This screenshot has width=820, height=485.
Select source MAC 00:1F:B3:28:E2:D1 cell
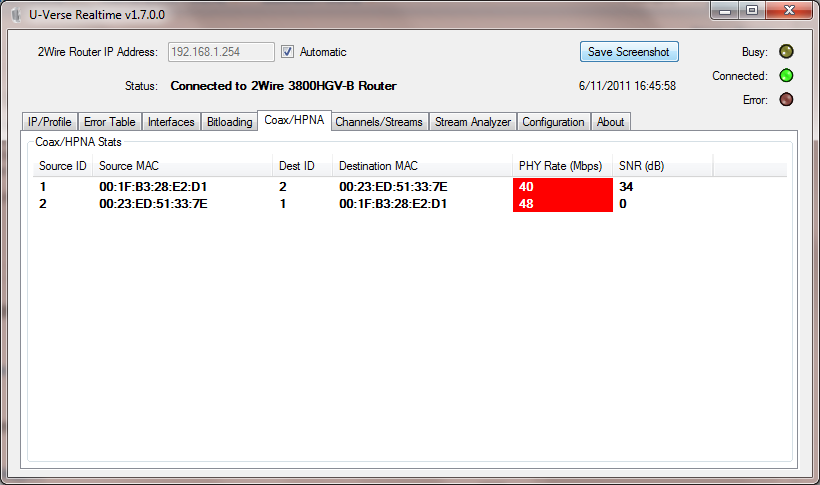click(x=153, y=187)
